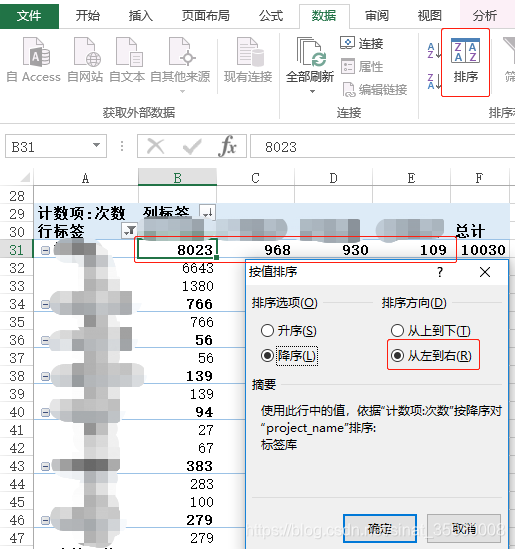Open 属性 properties in ribbon
Screen dimensions: 515x549
tap(362, 67)
